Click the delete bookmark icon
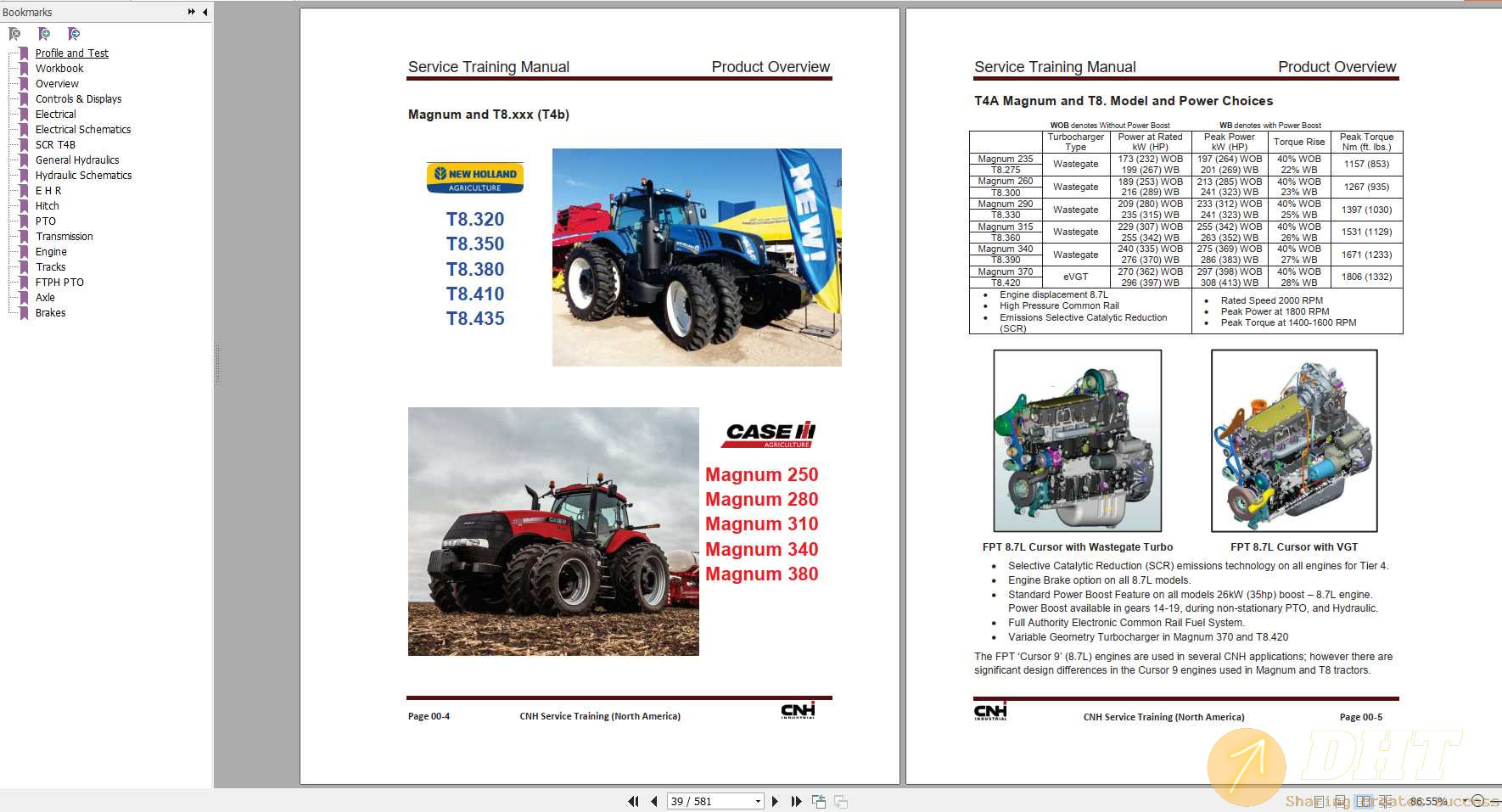Image resolution: width=1502 pixels, height=812 pixels. [14, 34]
